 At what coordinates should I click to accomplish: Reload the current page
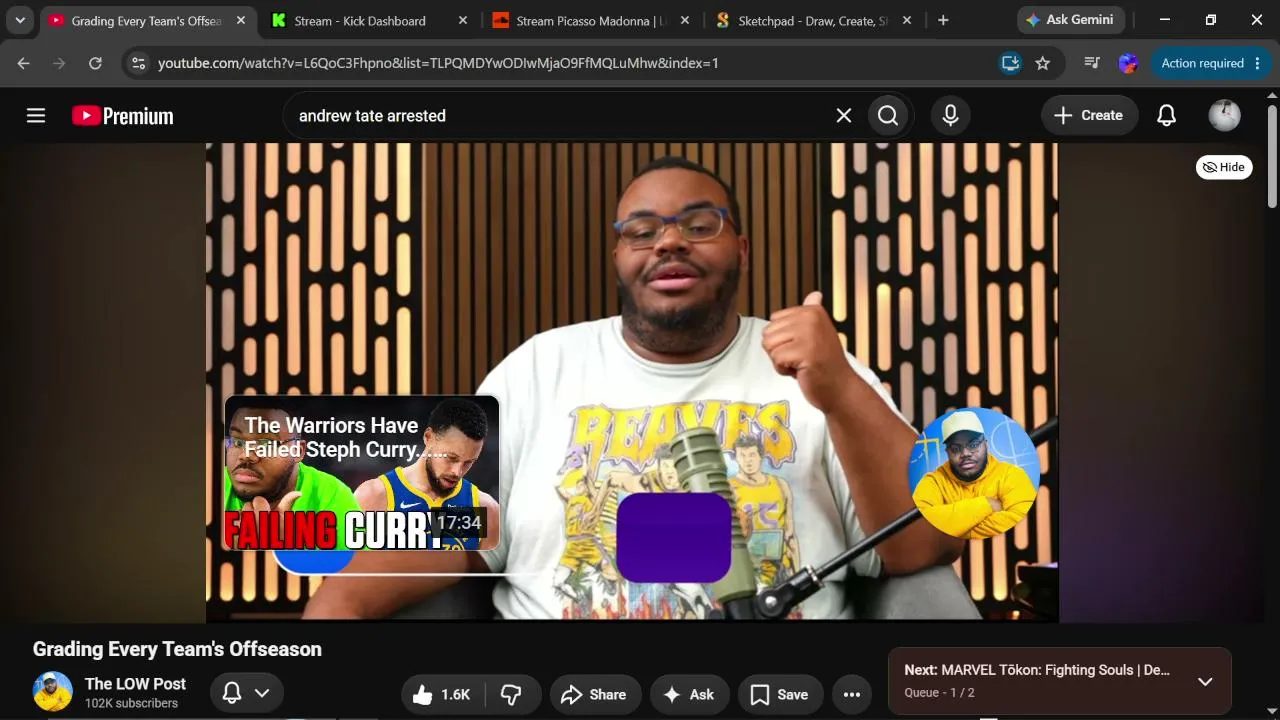point(95,63)
